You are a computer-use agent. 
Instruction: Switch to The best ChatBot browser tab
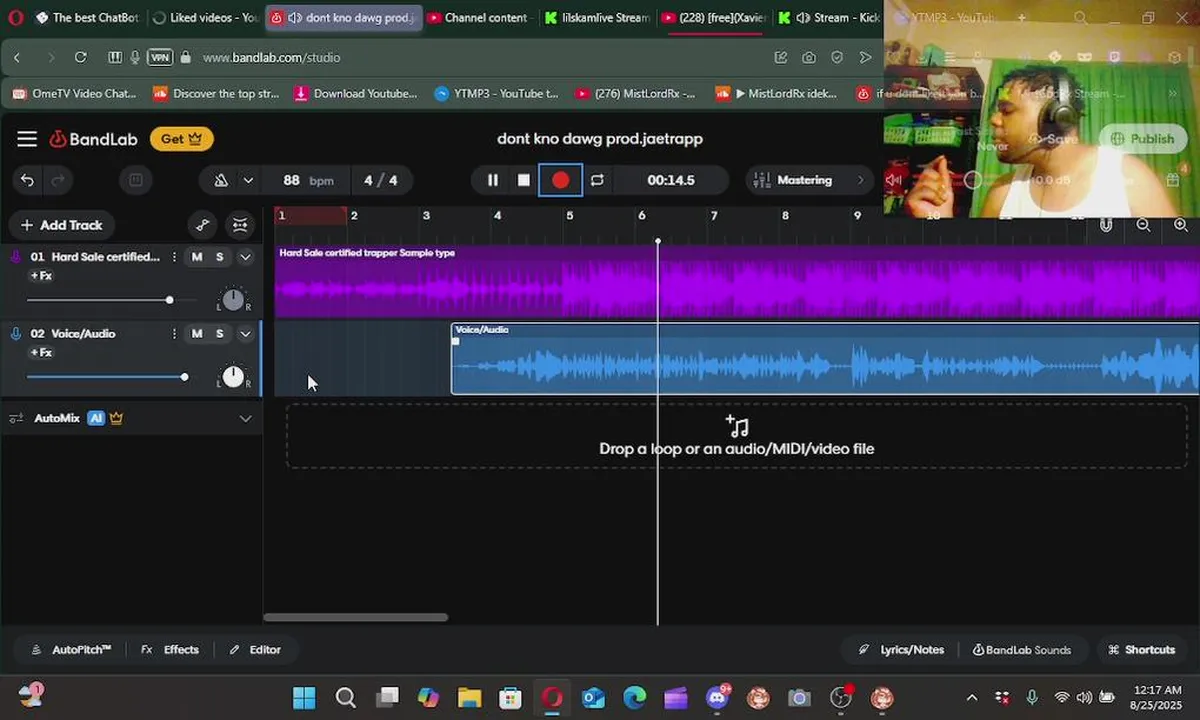86,18
